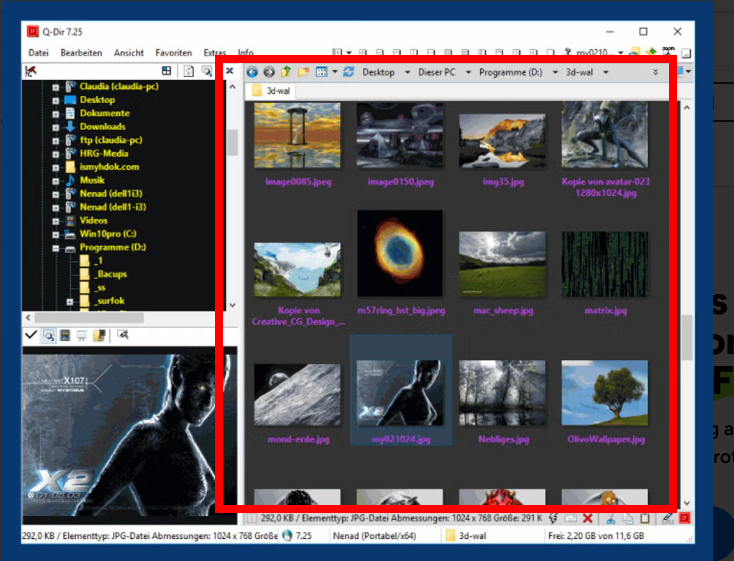Select Videos in the folder tree
Image resolution: width=734 pixels, height=561 pixels.
(94, 220)
